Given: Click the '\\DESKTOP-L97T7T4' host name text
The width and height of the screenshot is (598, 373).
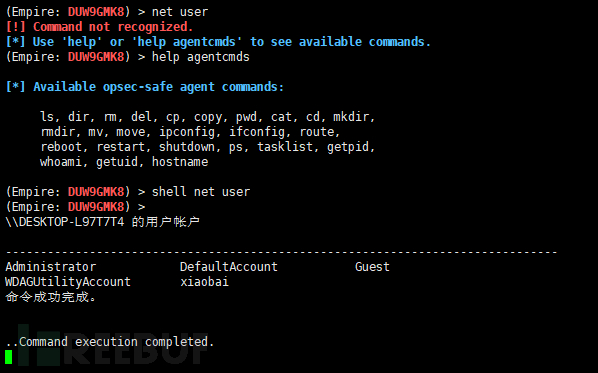Looking at the screenshot, I should (65, 222).
